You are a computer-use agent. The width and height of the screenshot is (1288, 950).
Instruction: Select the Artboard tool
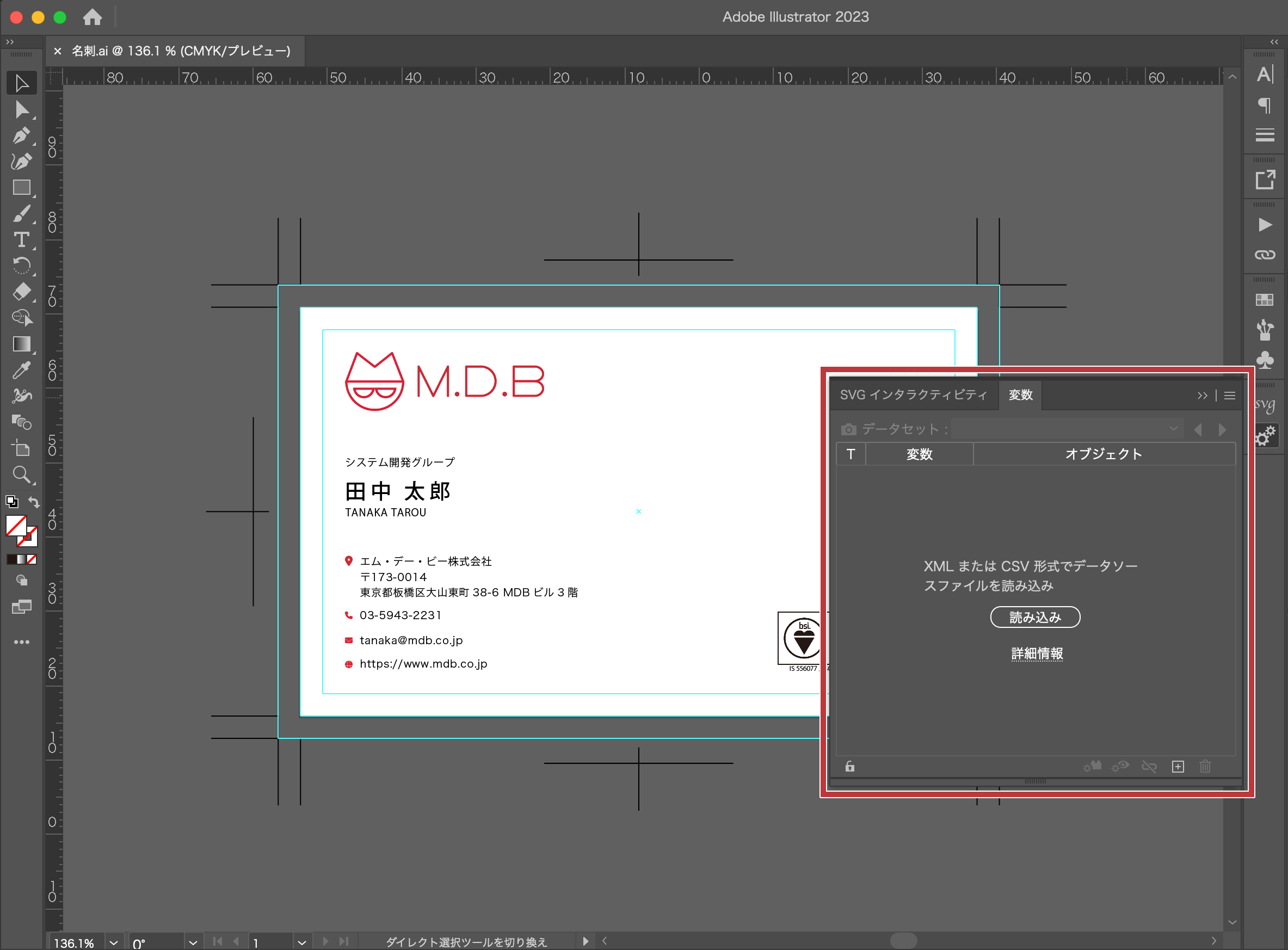[x=22, y=448]
